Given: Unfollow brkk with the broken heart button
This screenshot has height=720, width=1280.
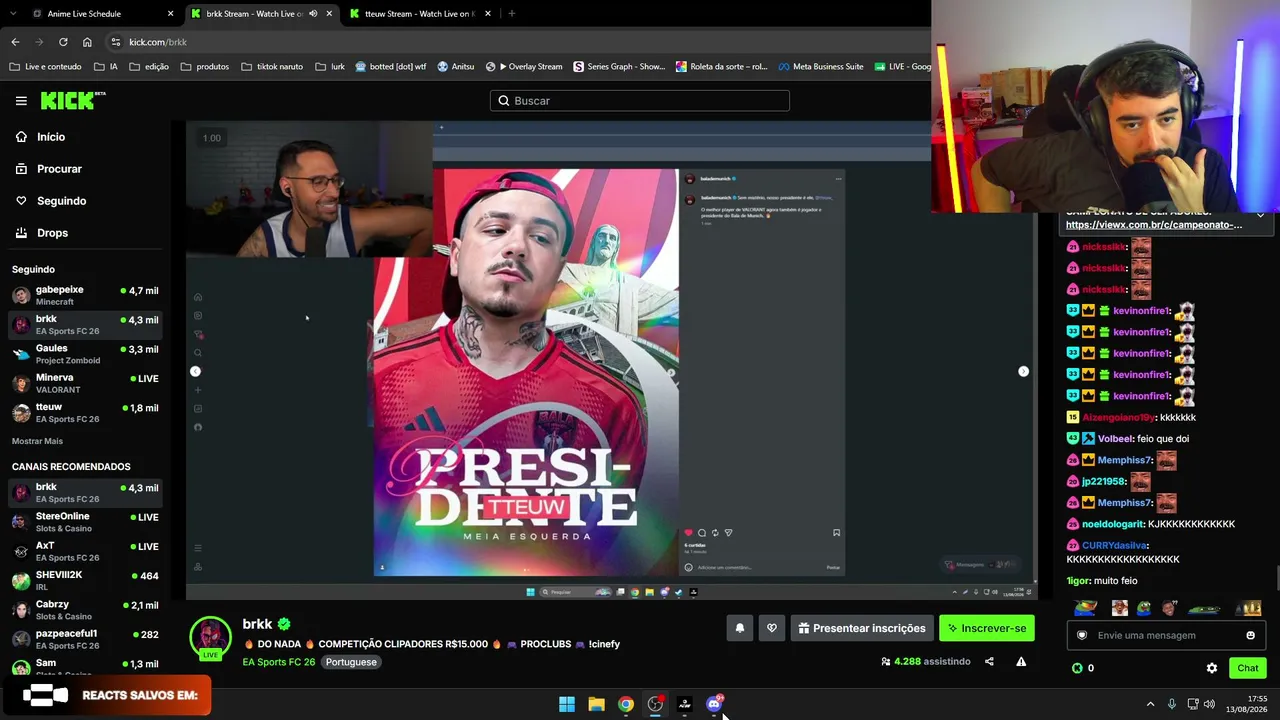Looking at the screenshot, I should [772, 628].
